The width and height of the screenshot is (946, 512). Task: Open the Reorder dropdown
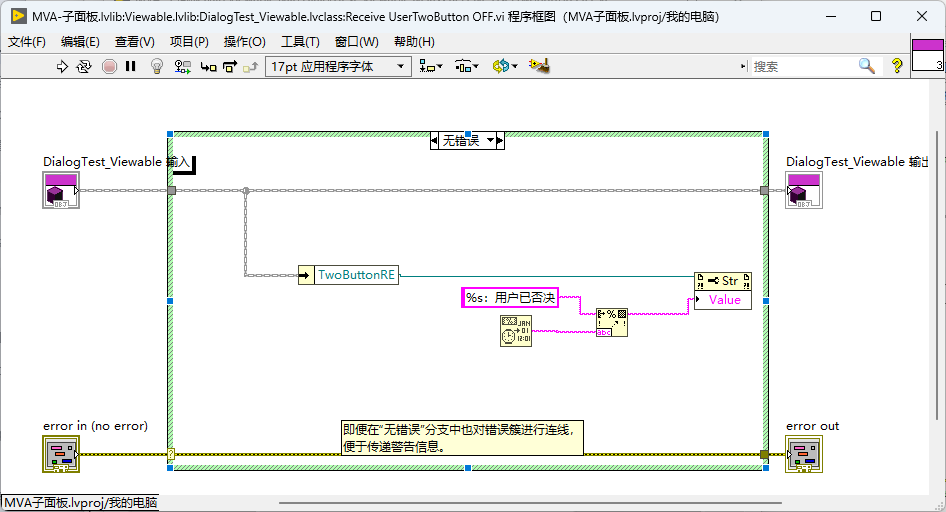click(504, 66)
